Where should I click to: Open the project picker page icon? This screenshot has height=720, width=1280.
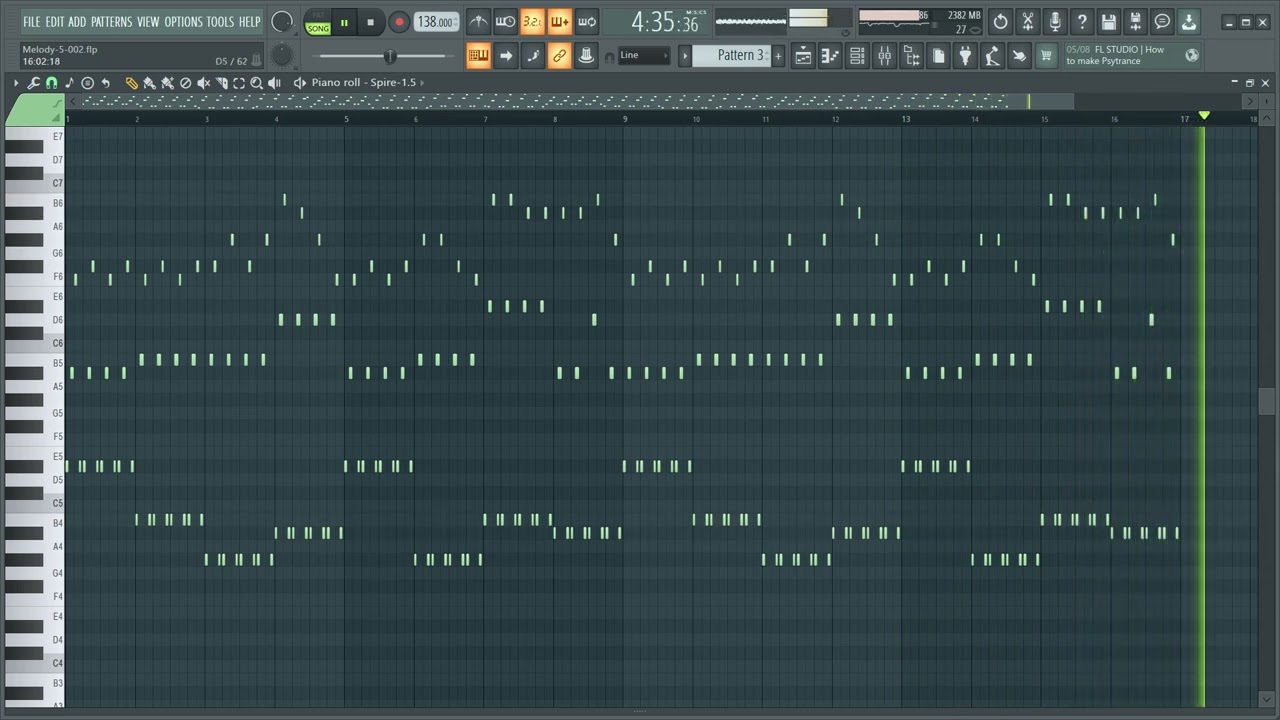938,56
